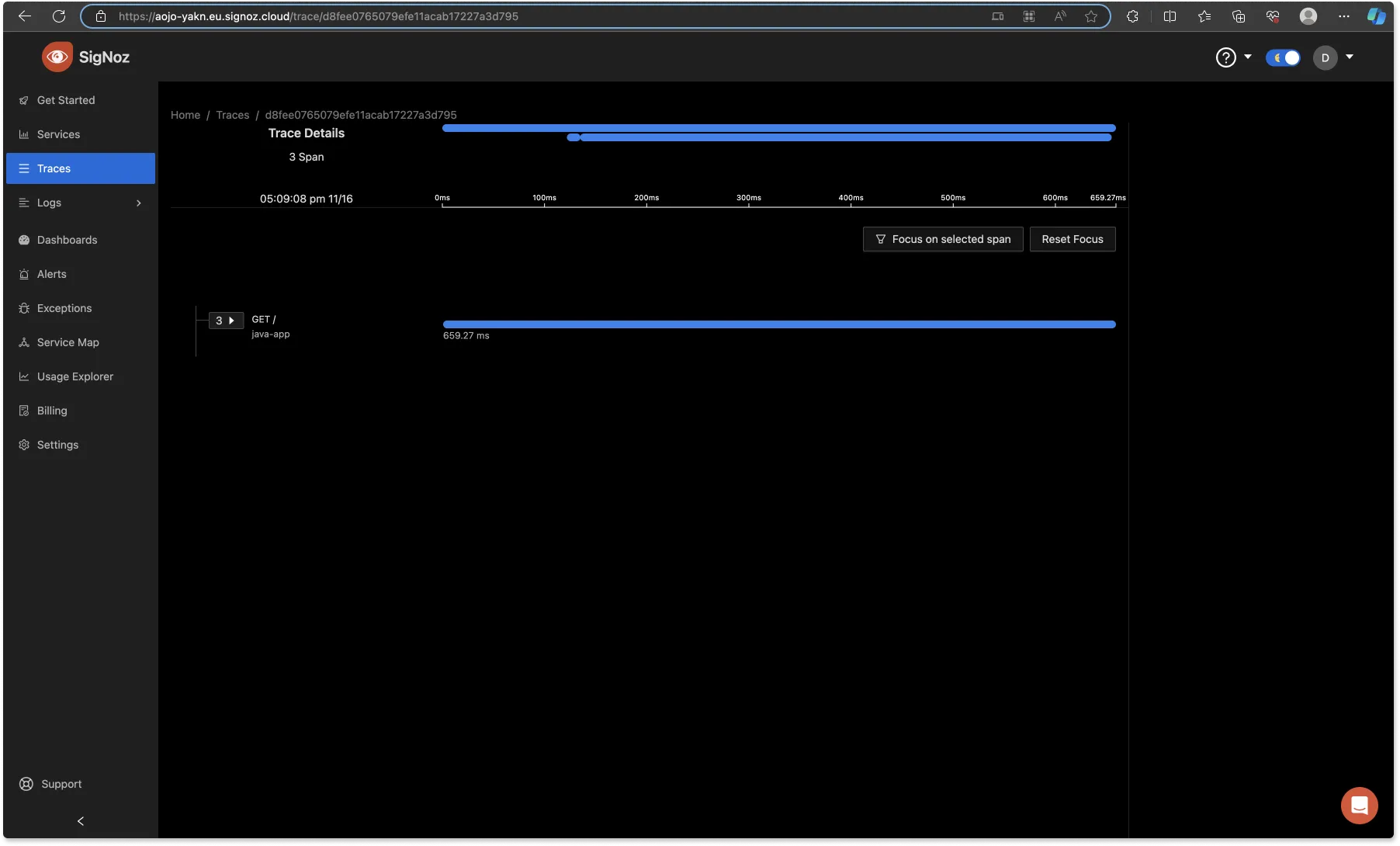This screenshot has height=846, width=1400.
Task: Click the GET / span name
Action: point(264,319)
